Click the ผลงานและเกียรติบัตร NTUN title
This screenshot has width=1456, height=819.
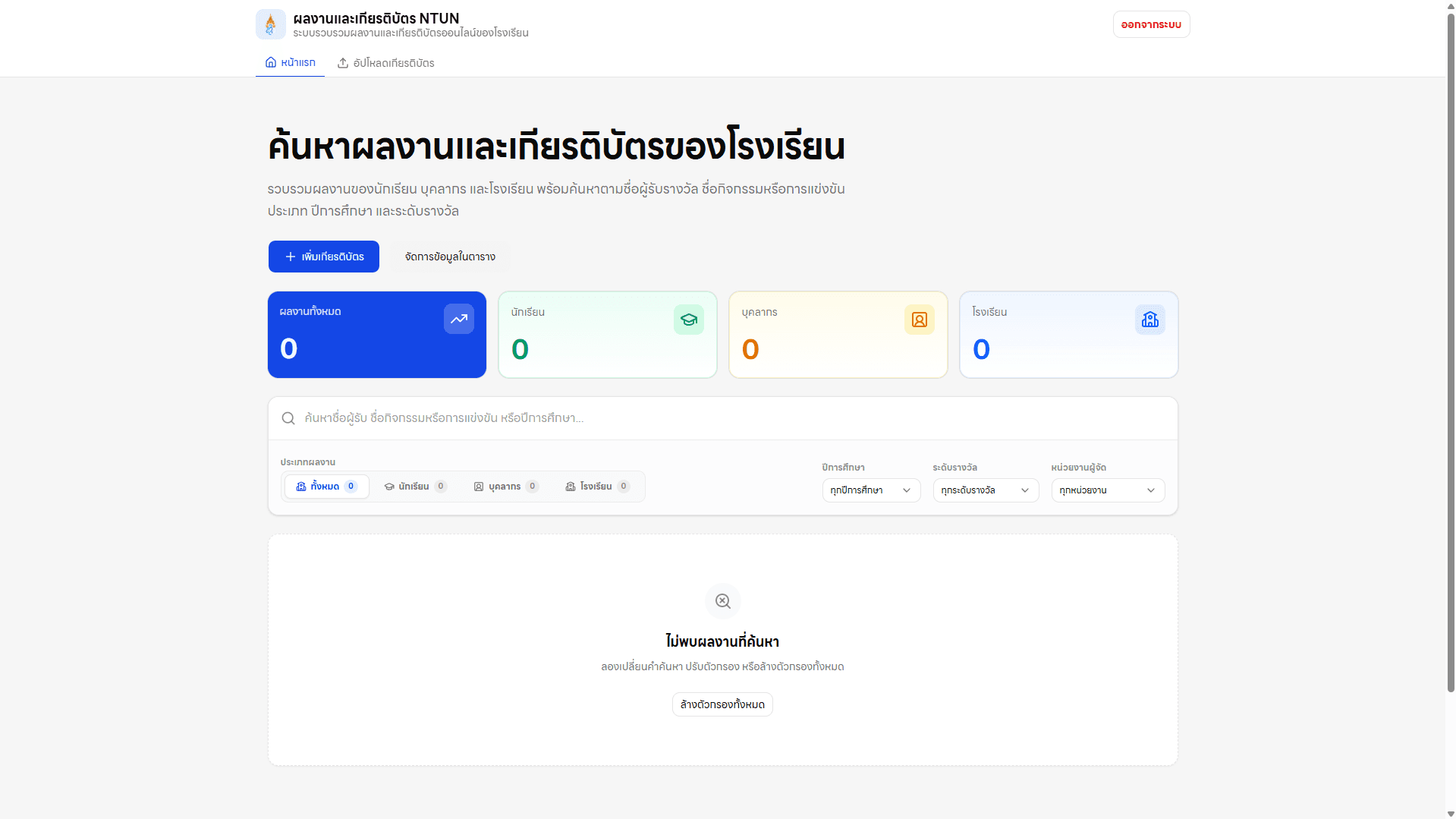coord(376,18)
